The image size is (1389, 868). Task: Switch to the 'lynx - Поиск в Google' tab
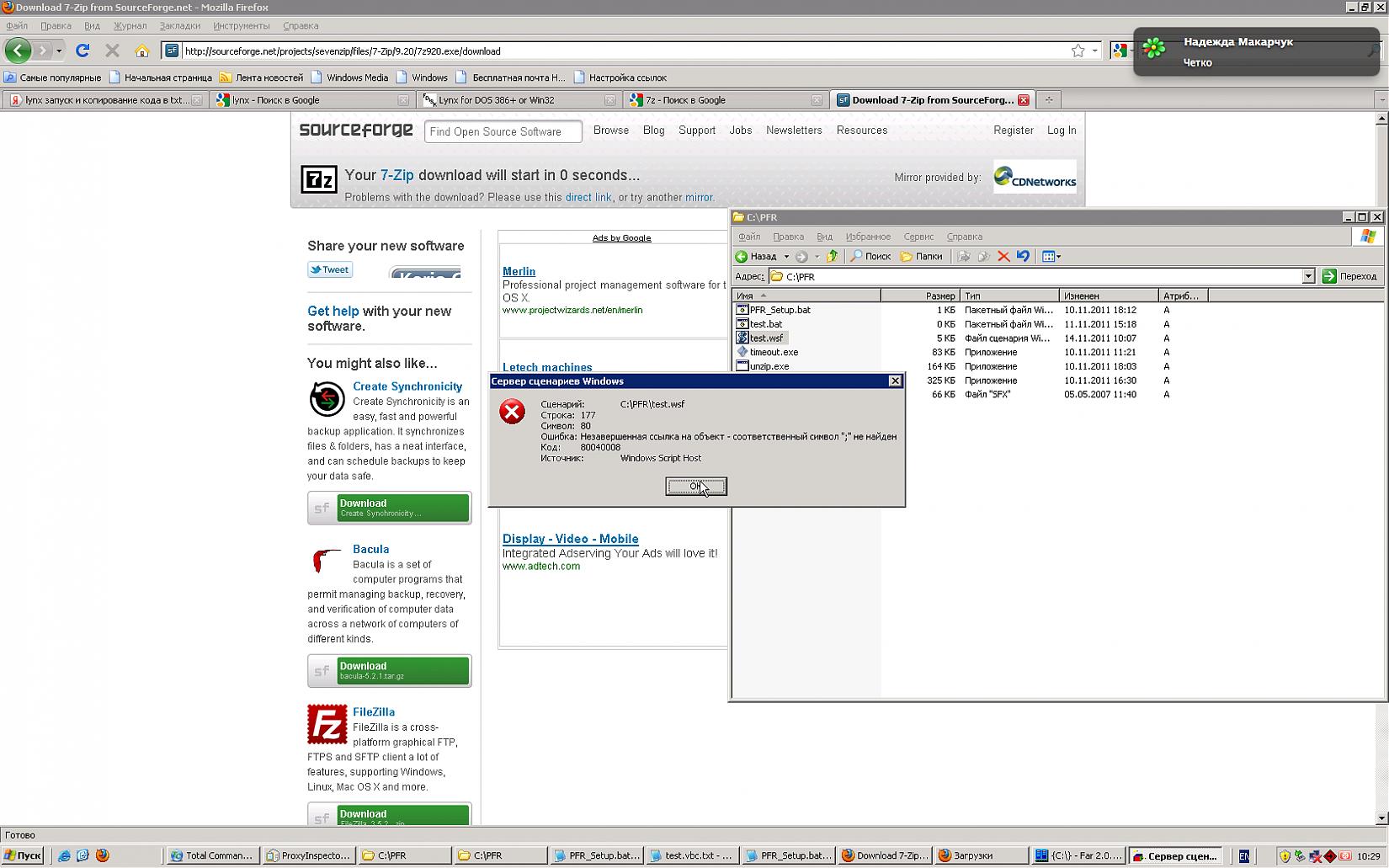(x=313, y=99)
